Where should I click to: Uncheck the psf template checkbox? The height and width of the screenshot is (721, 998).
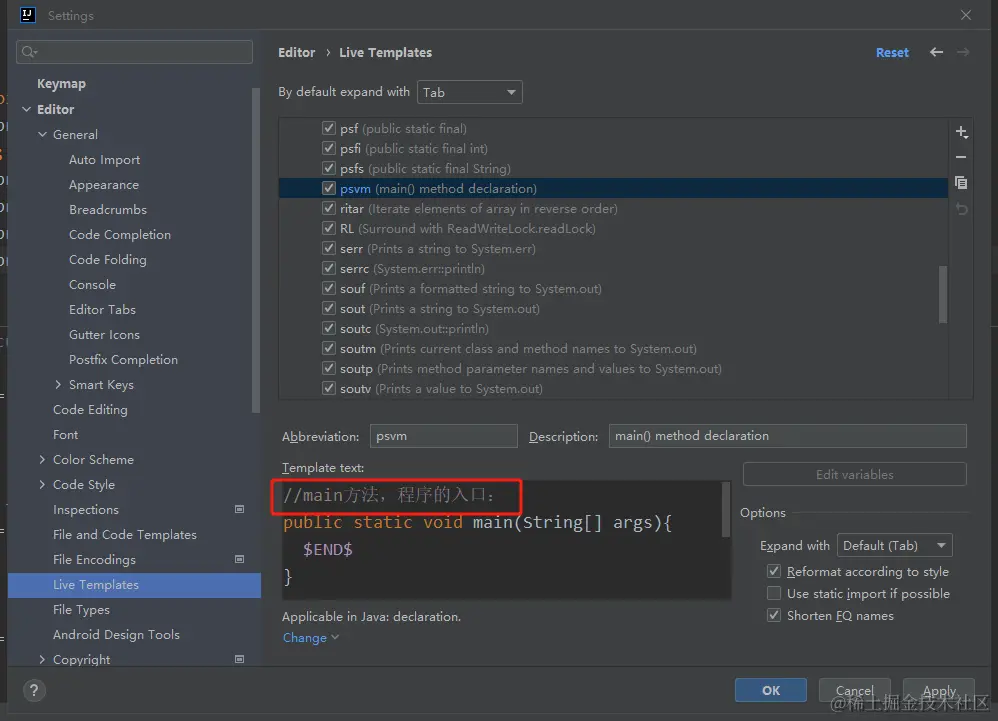coord(328,128)
